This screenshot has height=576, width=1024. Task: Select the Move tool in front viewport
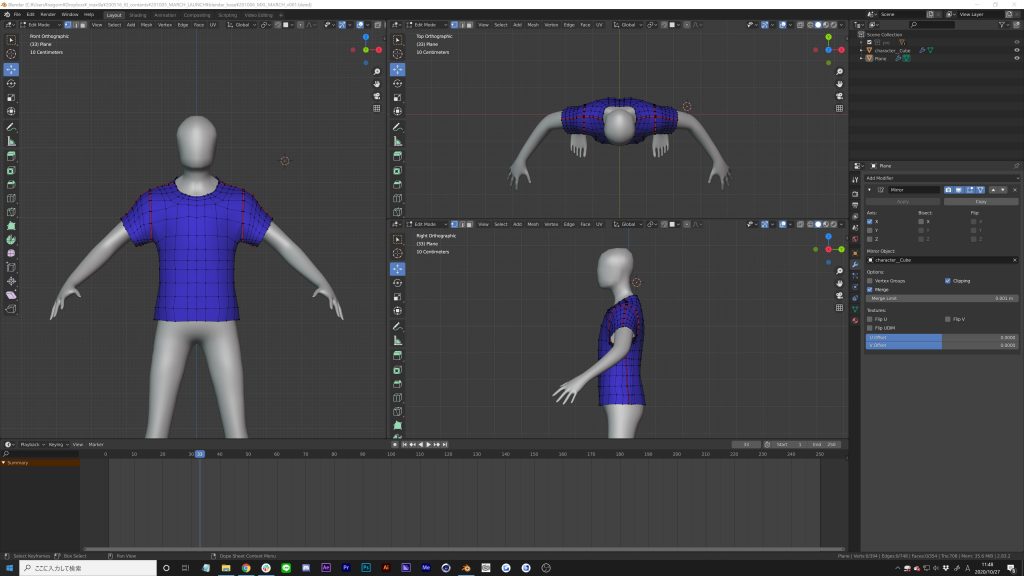click(11, 69)
